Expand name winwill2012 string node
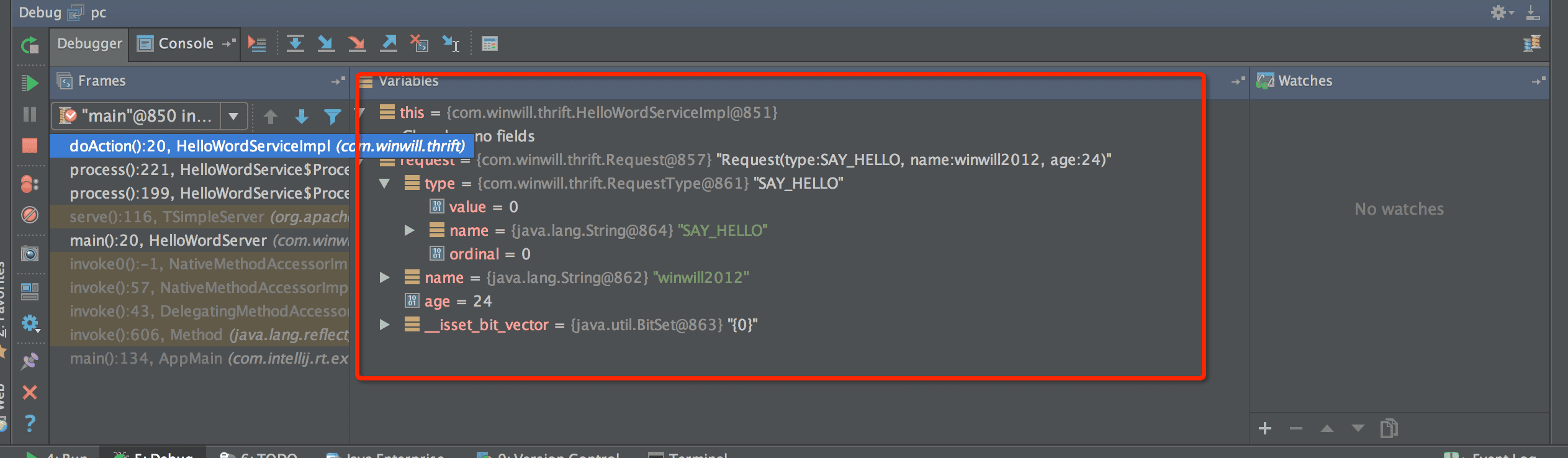The width and height of the screenshot is (1568, 458). (x=384, y=277)
